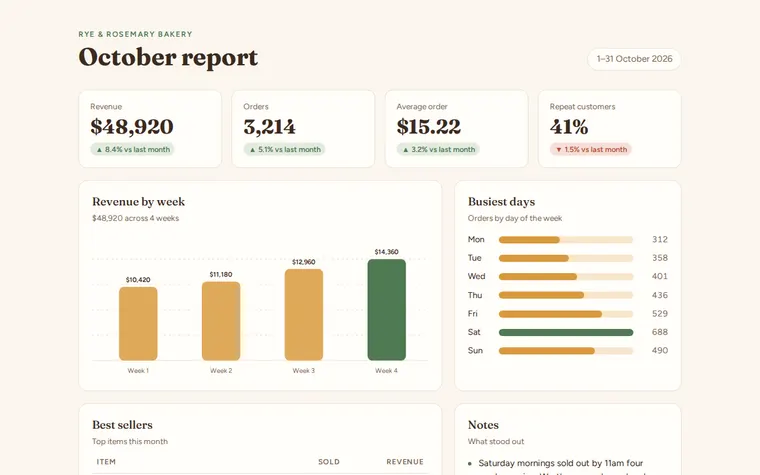The image size is (760, 475).
Task: Click the Tuesday orders progress bar
Action: pos(566,258)
